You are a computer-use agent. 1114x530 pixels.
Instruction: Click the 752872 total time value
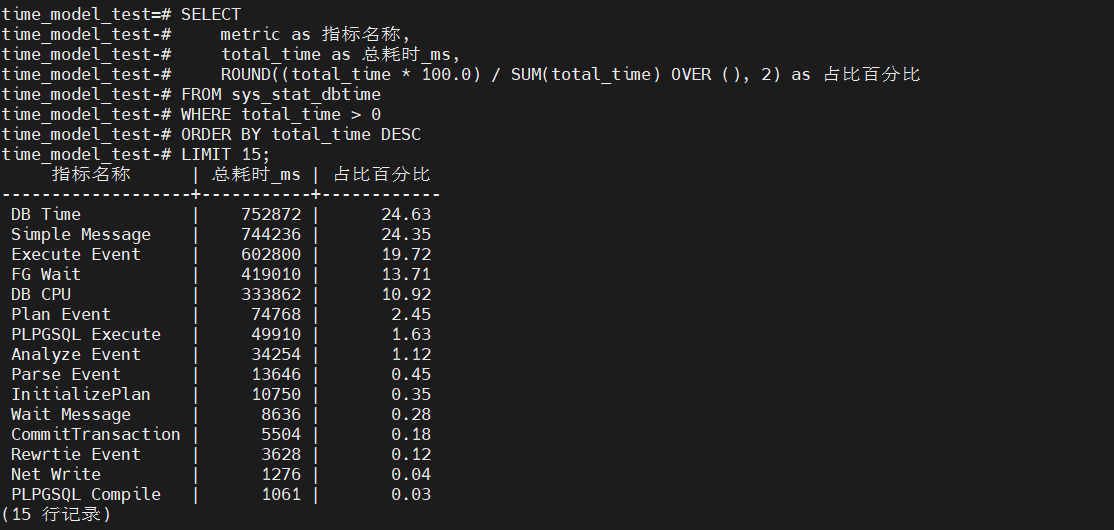(x=271, y=214)
